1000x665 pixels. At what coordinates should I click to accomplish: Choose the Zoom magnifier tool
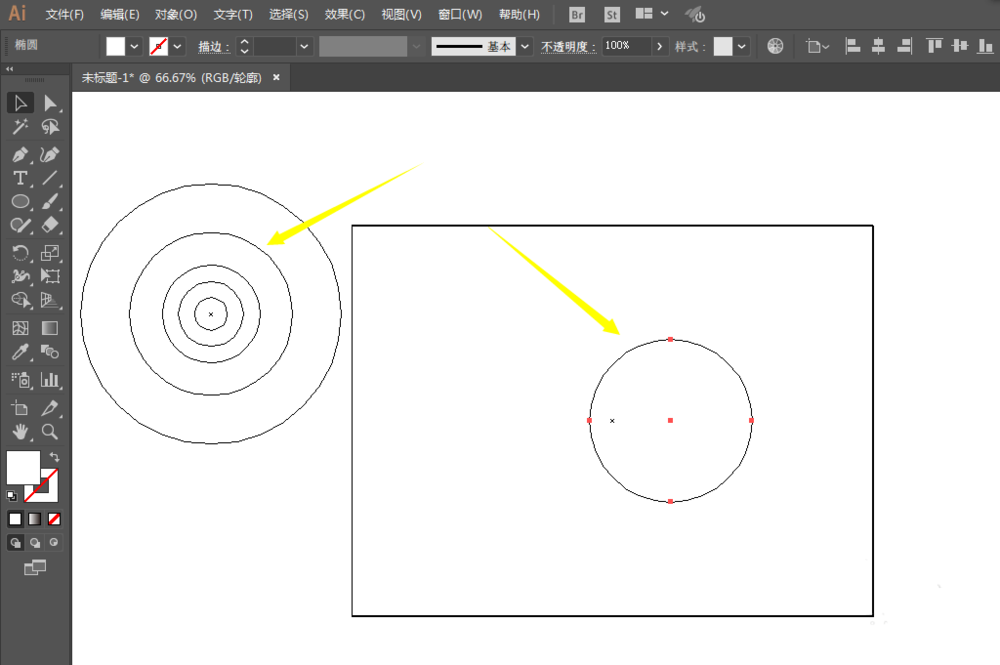pos(49,432)
